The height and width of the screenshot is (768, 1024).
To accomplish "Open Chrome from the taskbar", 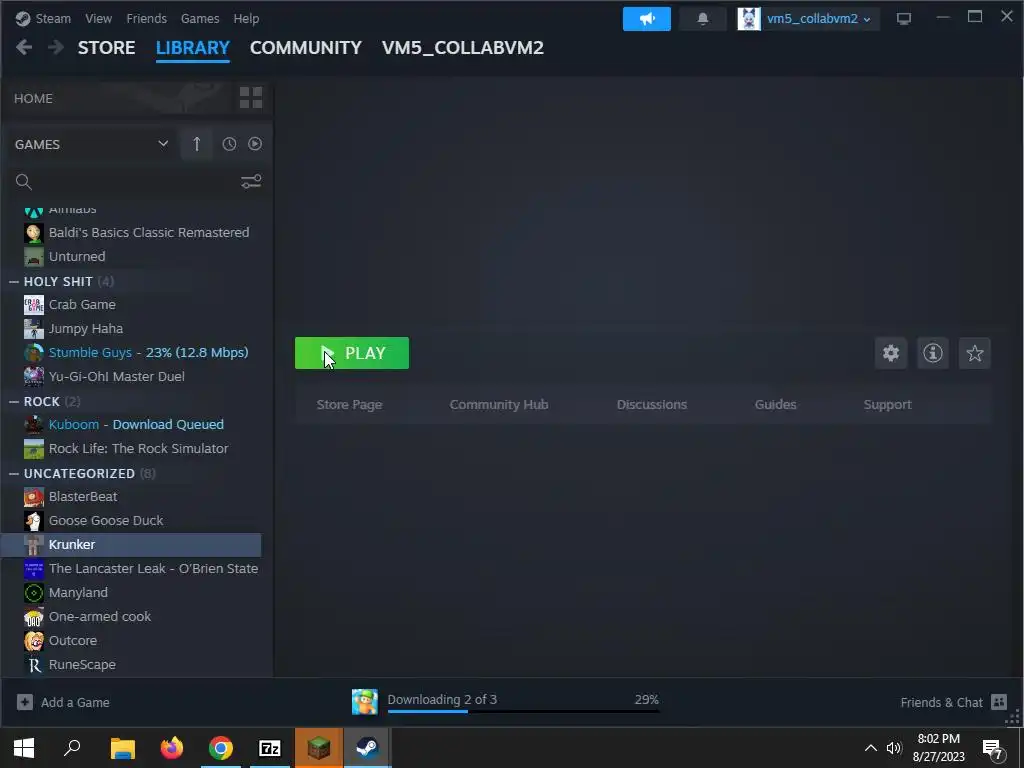I will (x=221, y=748).
